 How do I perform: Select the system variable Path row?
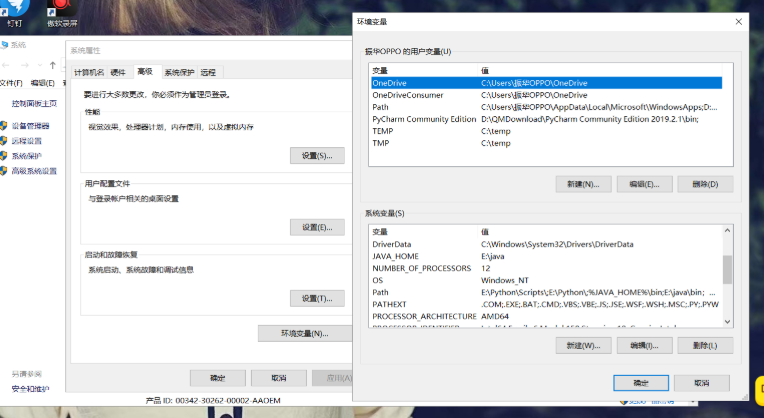pyautogui.click(x=546, y=292)
